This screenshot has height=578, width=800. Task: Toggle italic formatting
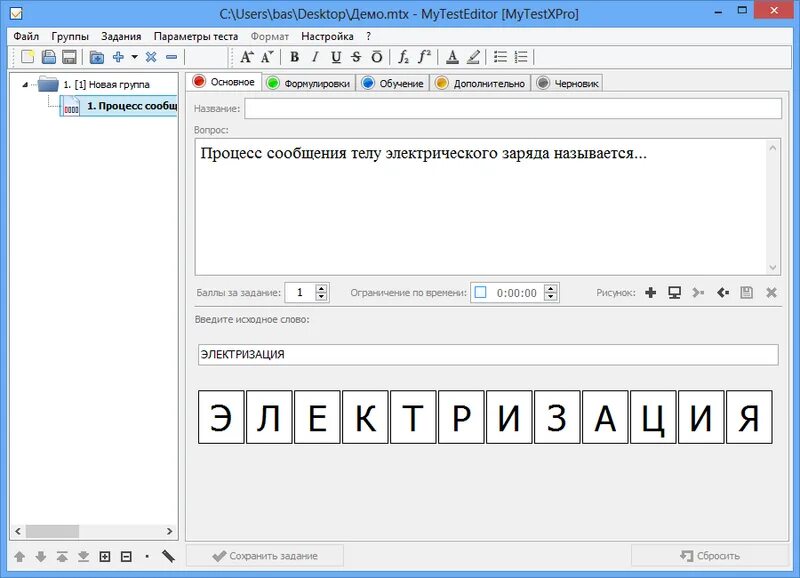[x=315, y=57]
